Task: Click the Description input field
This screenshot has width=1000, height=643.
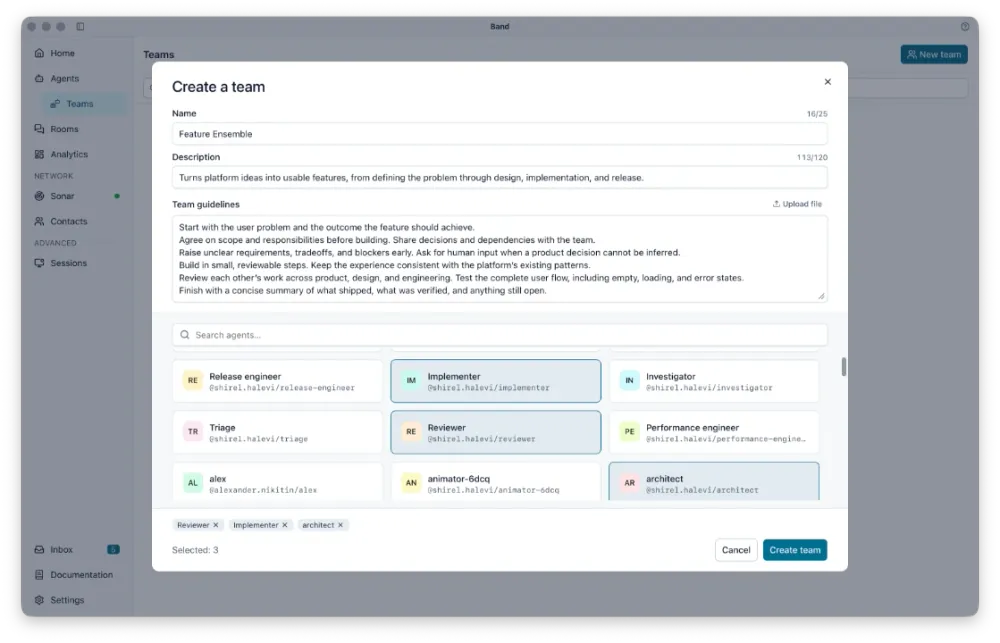Action: tap(499, 177)
